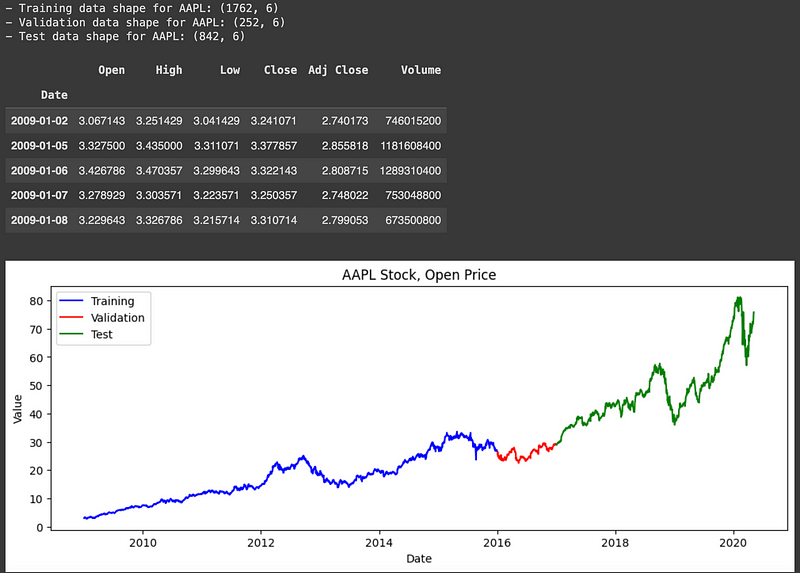This screenshot has width=800, height=573.
Task: Click Close value 3.250357
Action: (273, 195)
